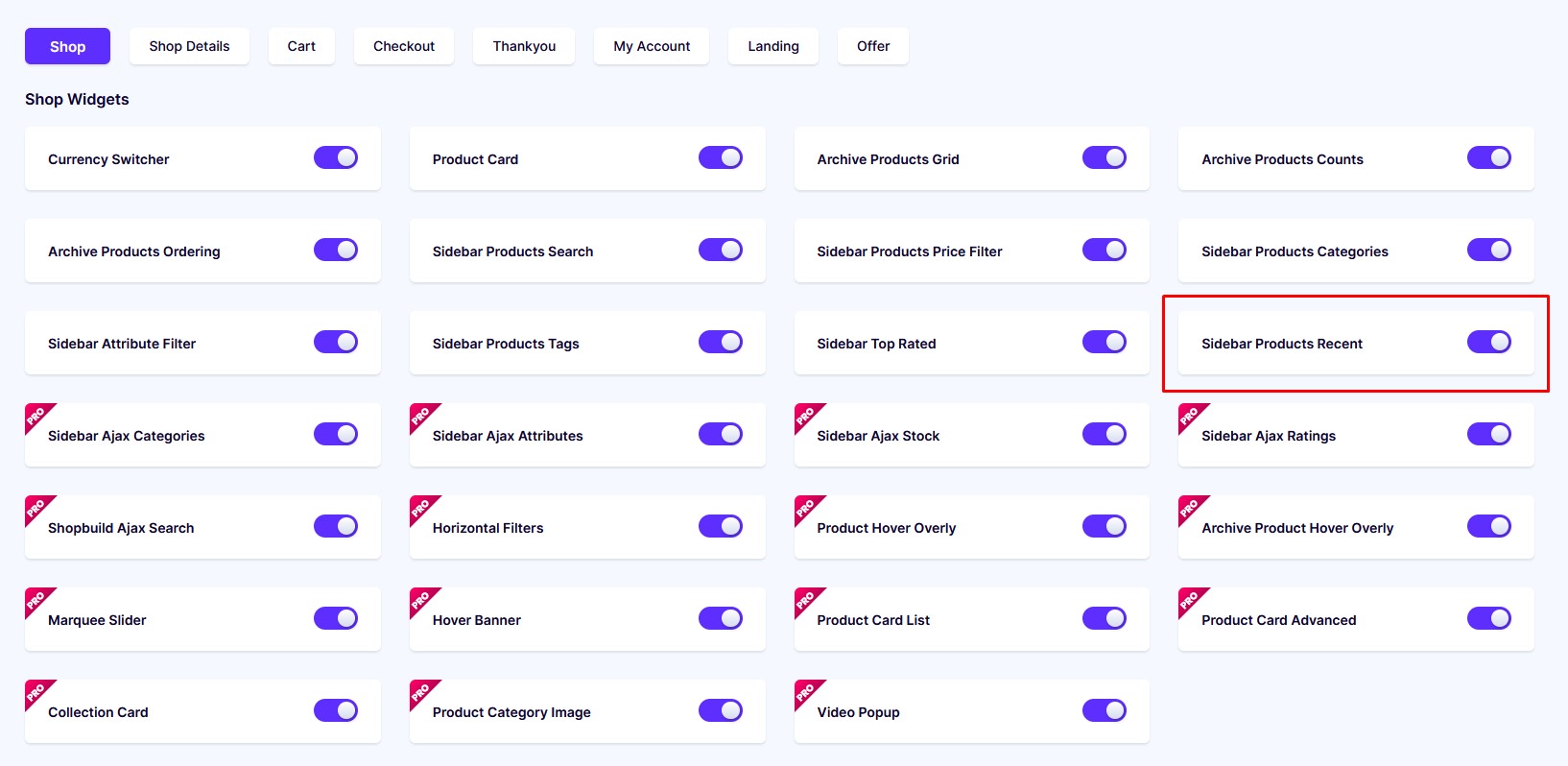Switch to the Checkout tab

pos(404,46)
